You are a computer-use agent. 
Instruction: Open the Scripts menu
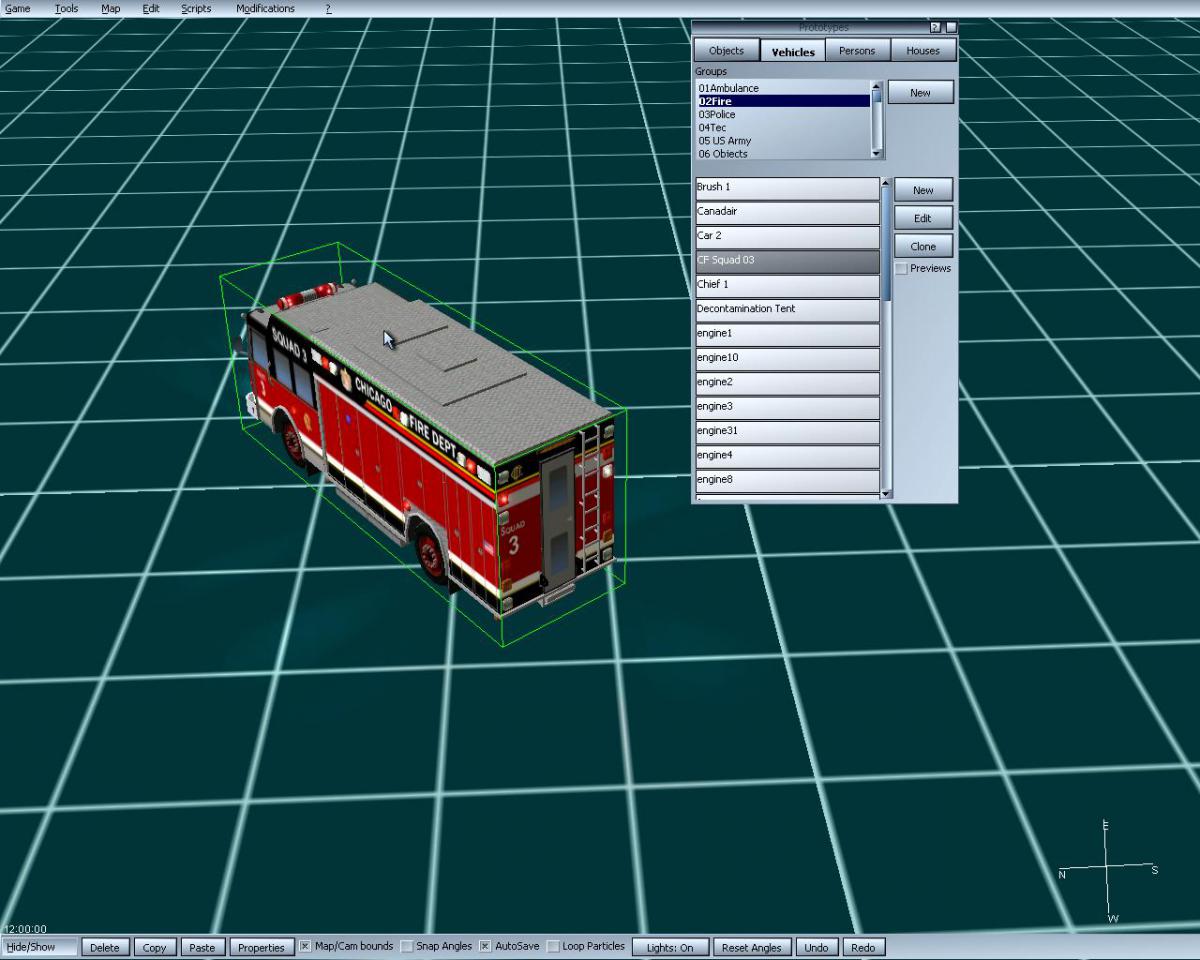click(x=196, y=9)
